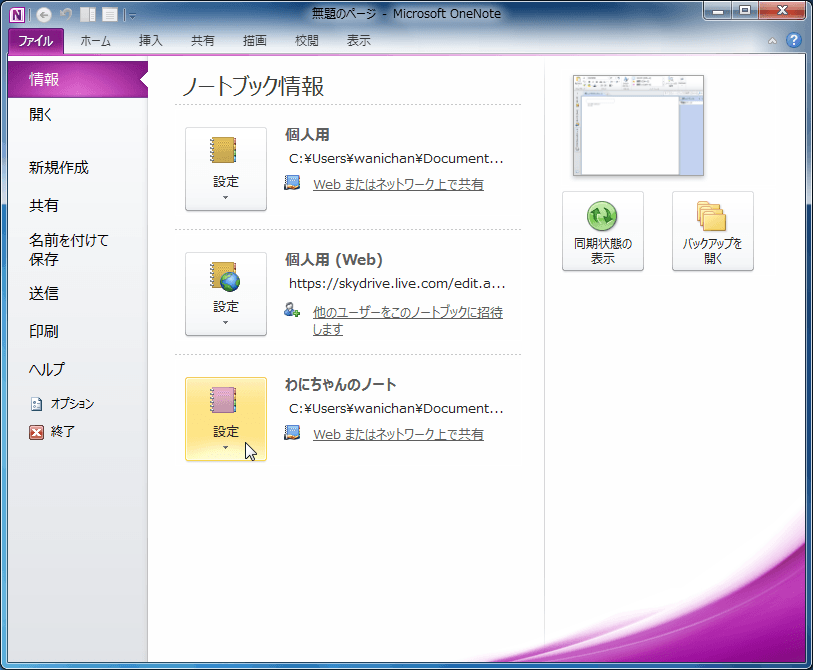Click share link under 個人用 notebook
The image size is (813, 670).
398,185
